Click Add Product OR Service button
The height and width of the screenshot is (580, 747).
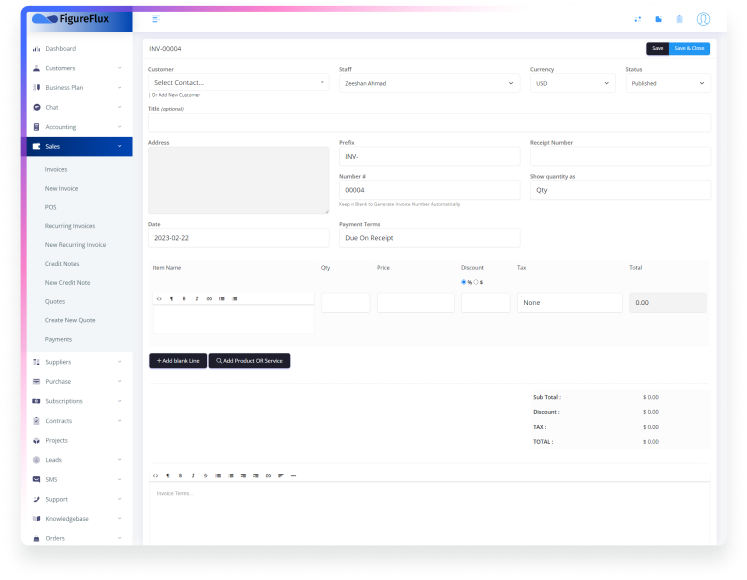[x=250, y=361]
